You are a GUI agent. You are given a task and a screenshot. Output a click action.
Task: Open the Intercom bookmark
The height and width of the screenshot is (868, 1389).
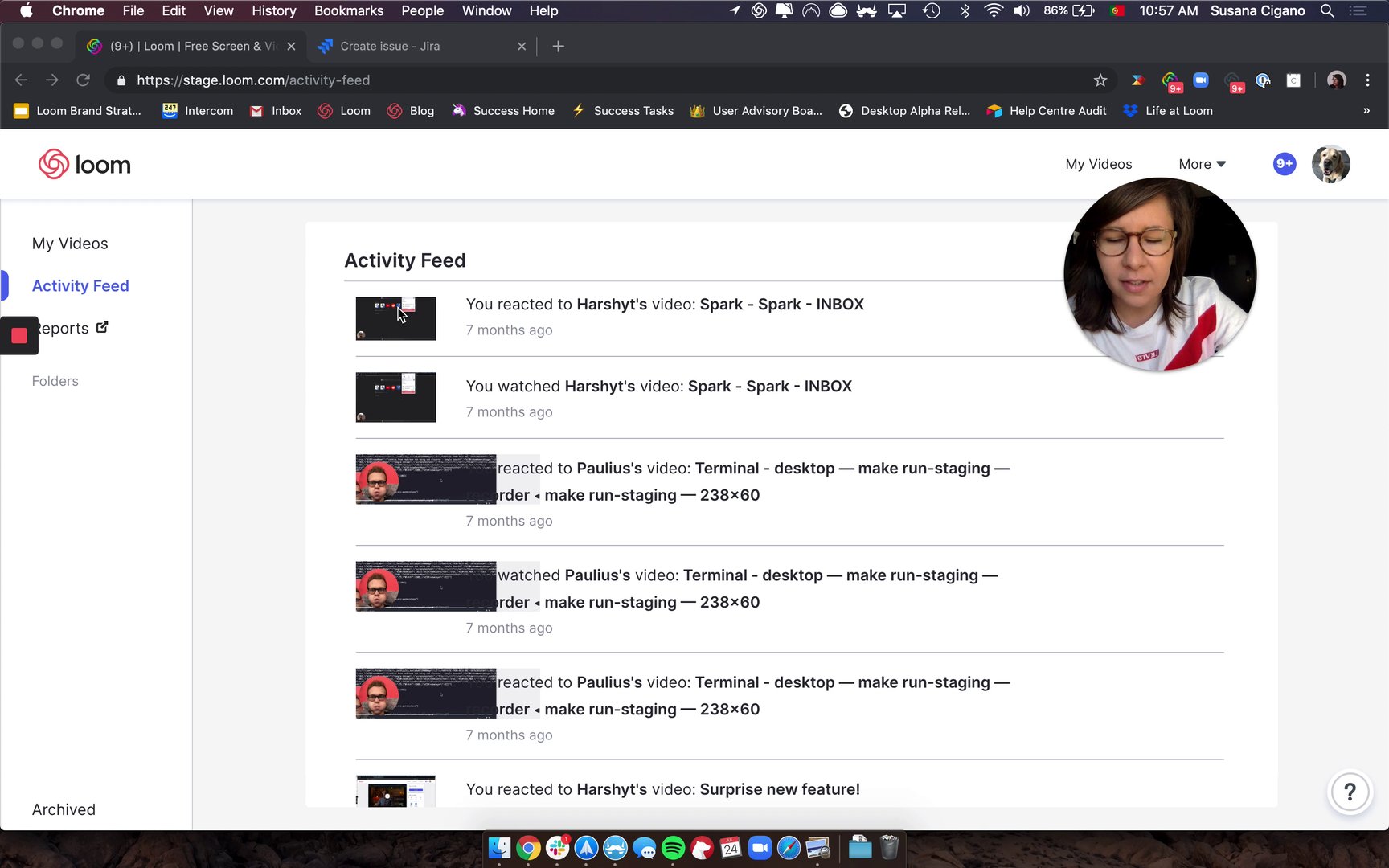[x=198, y=111]
